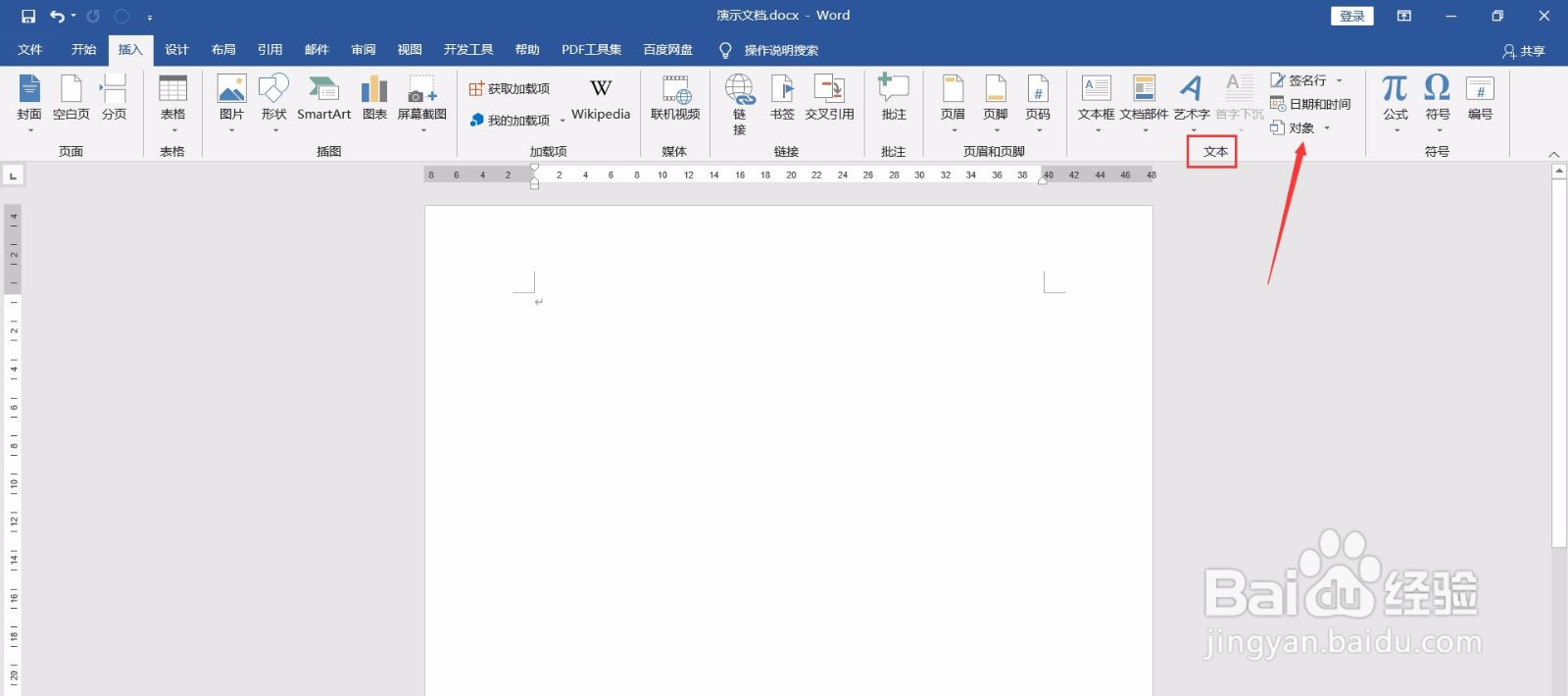1568x696 pixels.
Task: Switch to the View (视图) tab
Action: pos(410,50)
